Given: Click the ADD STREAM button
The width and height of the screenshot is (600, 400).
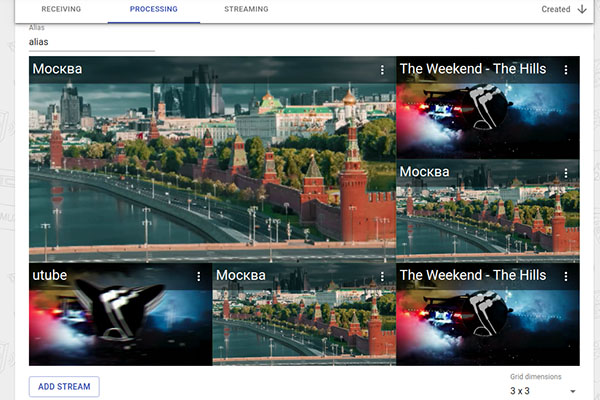Looking at the screenshot, I should 64,387.
